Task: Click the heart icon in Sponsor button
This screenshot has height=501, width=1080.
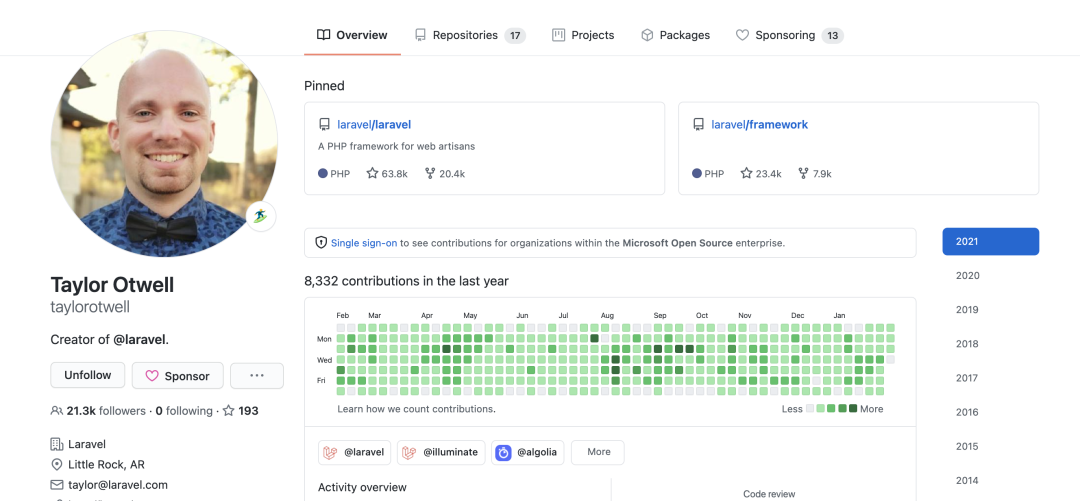Action: pyautogui.click(x=152, y=376)
